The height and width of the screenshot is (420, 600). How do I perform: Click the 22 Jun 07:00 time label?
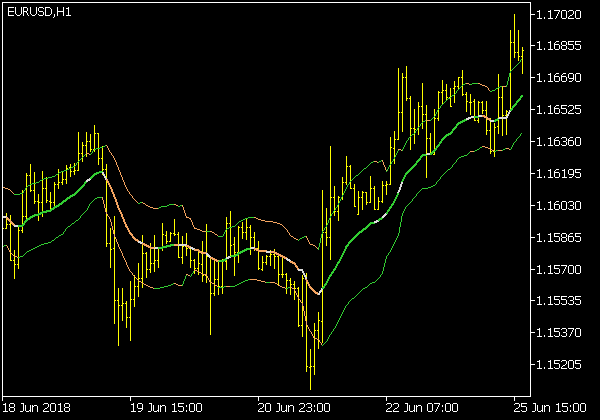pyautogui.click(x=422, y=408)
